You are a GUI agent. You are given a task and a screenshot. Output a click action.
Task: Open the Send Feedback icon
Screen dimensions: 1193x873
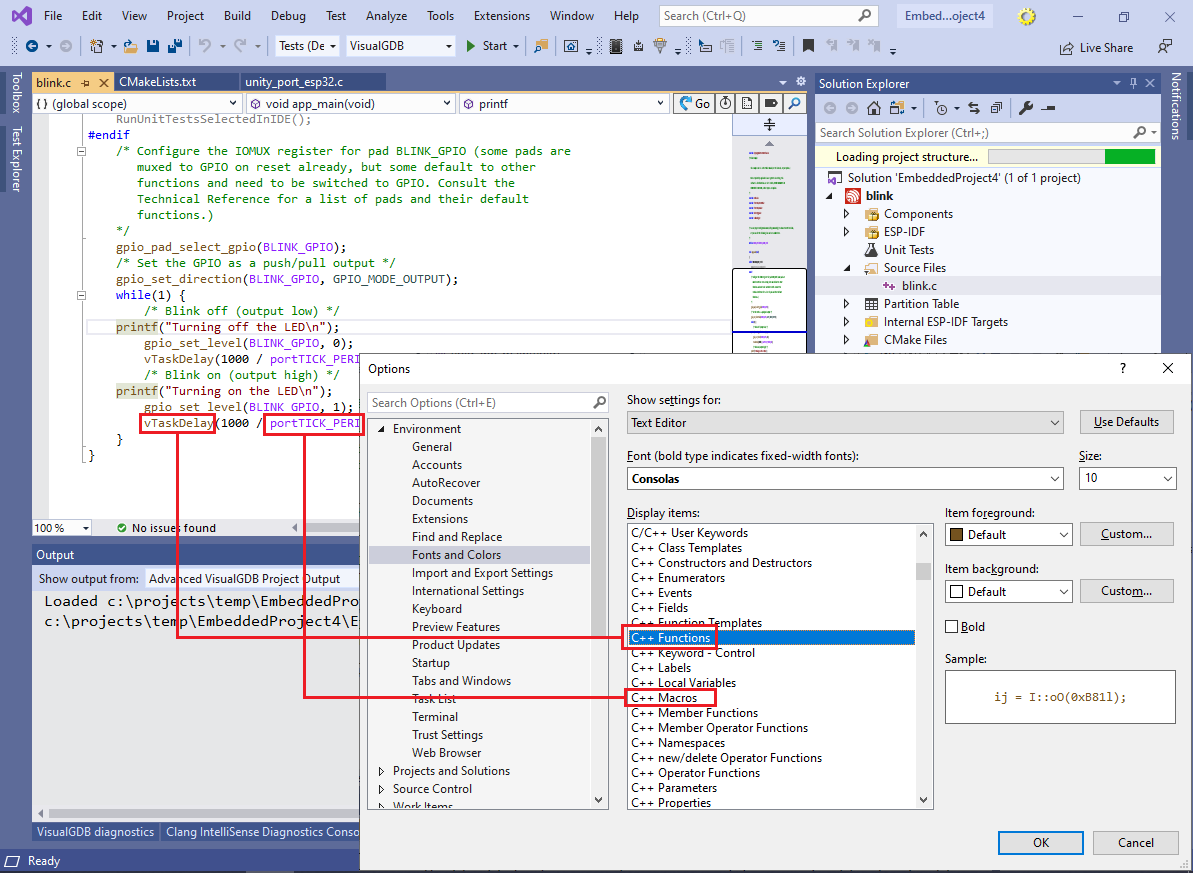click(1165, 47)
